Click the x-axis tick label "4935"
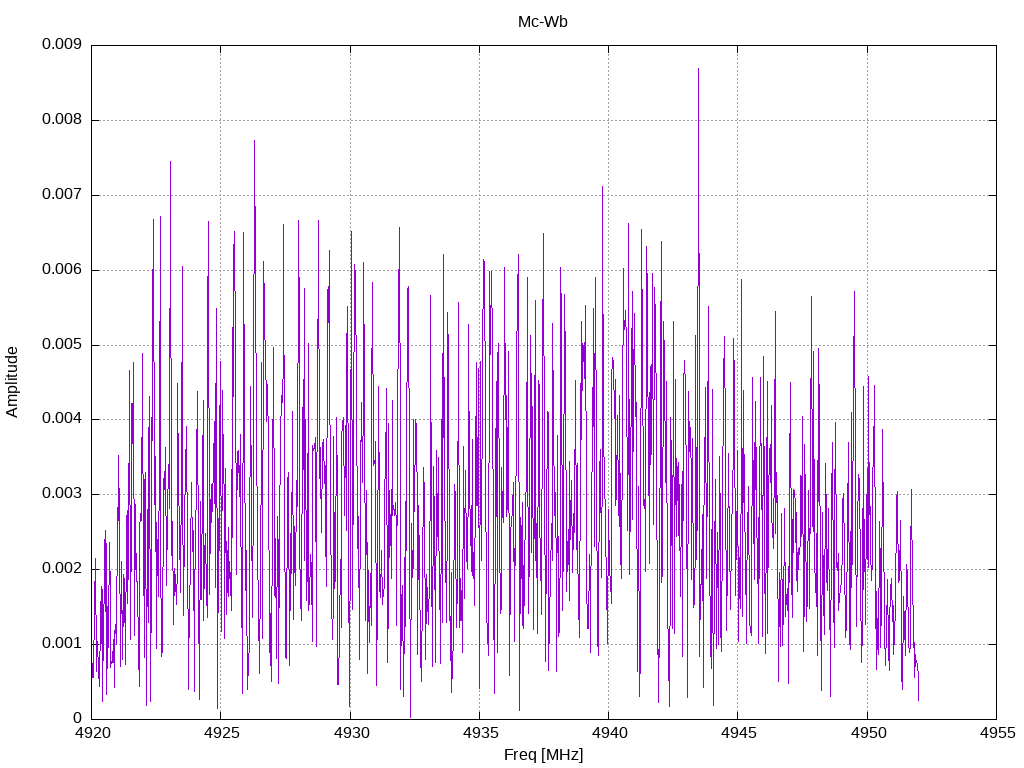 click(480, 733)
